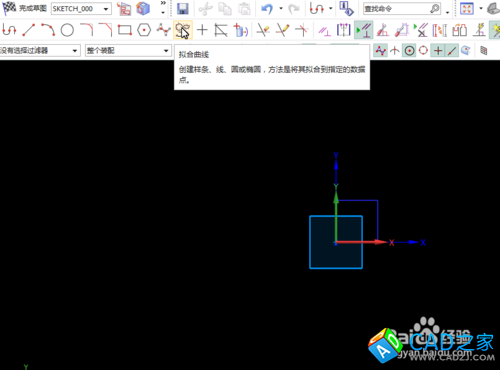
Task: Click the red X axis arrow in canvas
Action: point(362,242)
